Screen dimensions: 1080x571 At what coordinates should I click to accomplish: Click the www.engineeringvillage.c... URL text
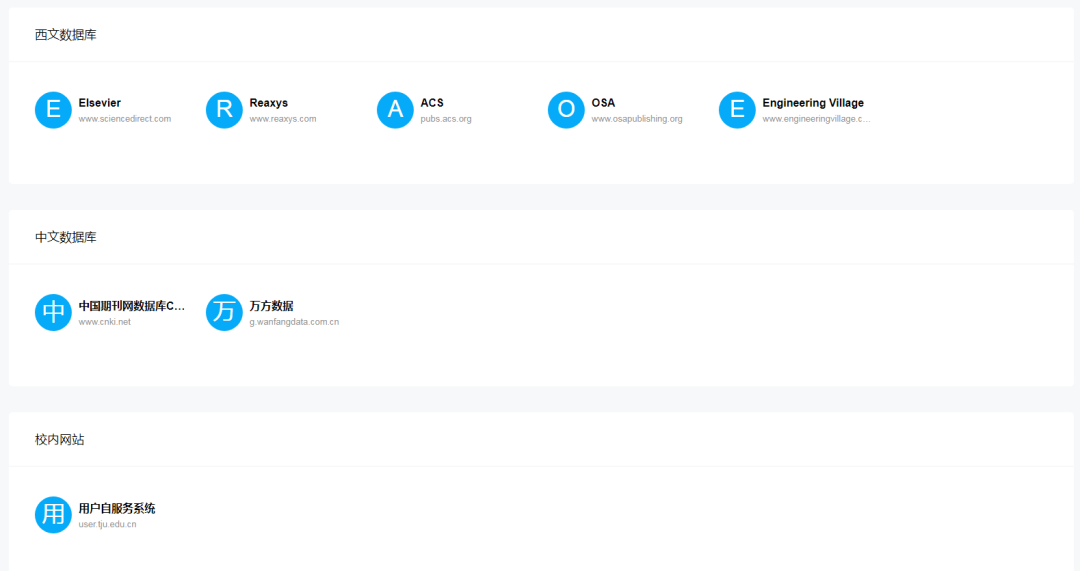click(x=816, y=118)
